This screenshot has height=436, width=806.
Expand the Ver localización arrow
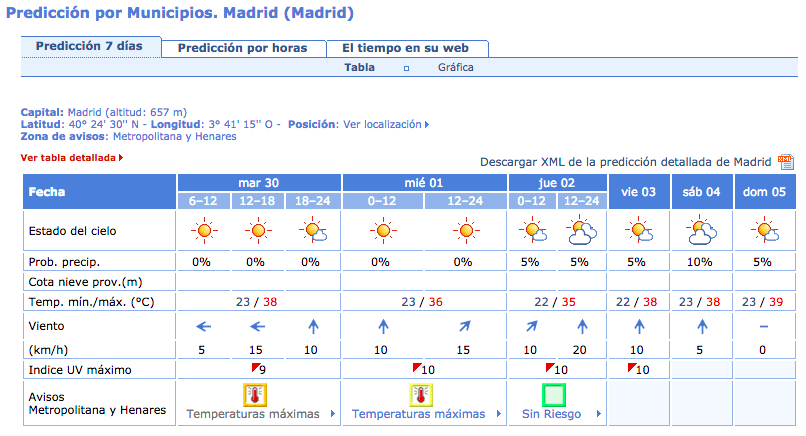click(427, 124)
